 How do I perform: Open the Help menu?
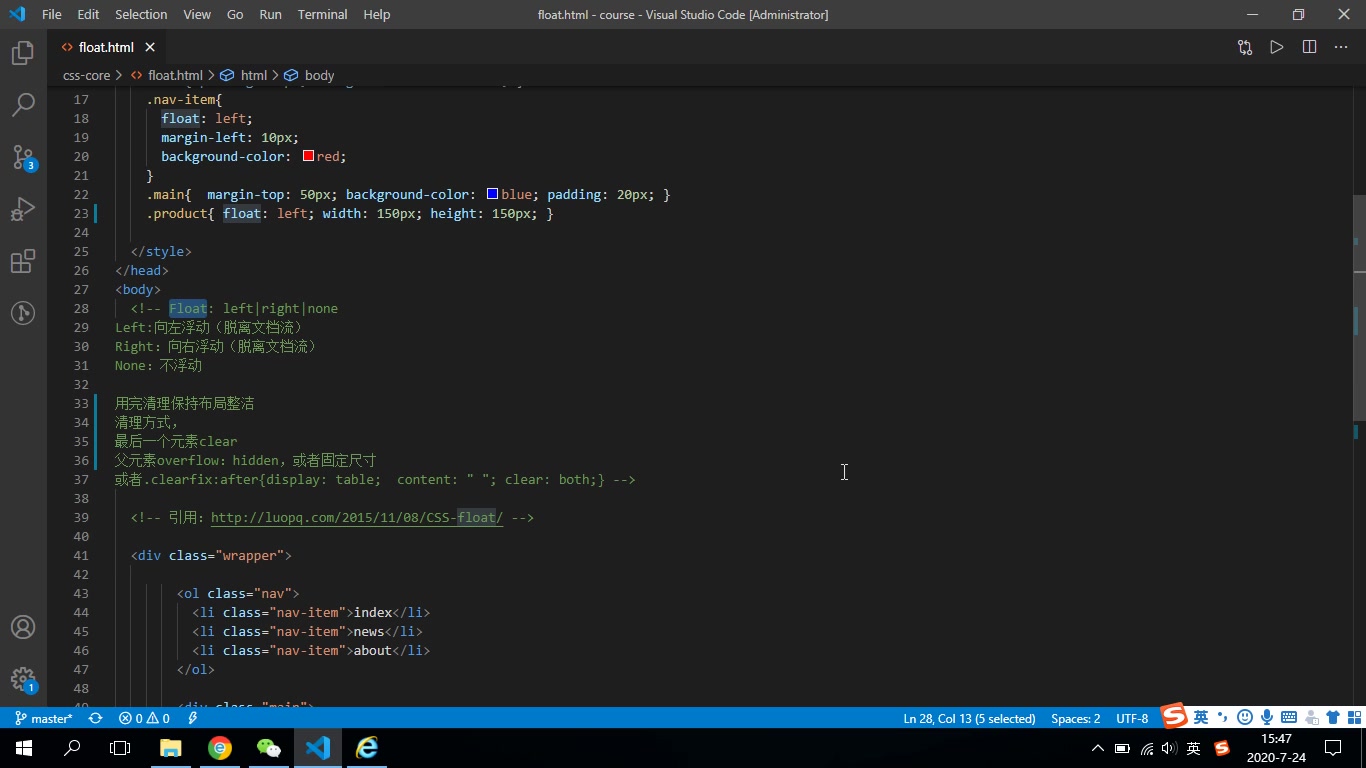click(377, 14)
